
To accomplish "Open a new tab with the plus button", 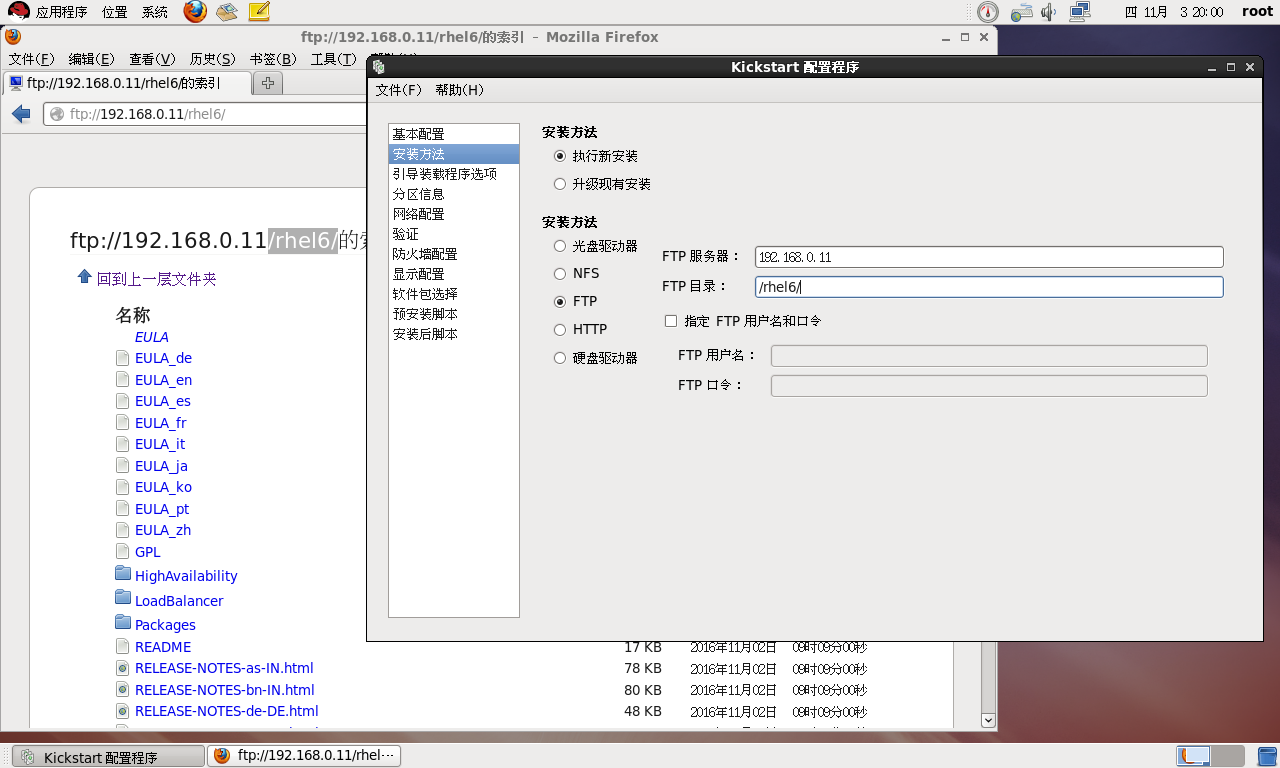I will (x=268, y=83).
